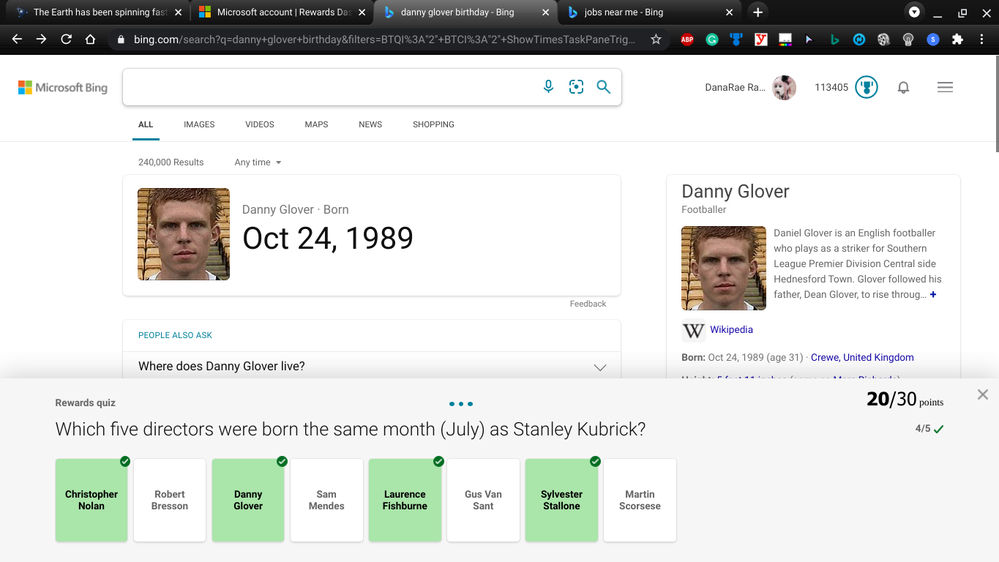Click the Microsoft Bing logo
This screenshot has width=999, height=562.
tap(62, 87)
